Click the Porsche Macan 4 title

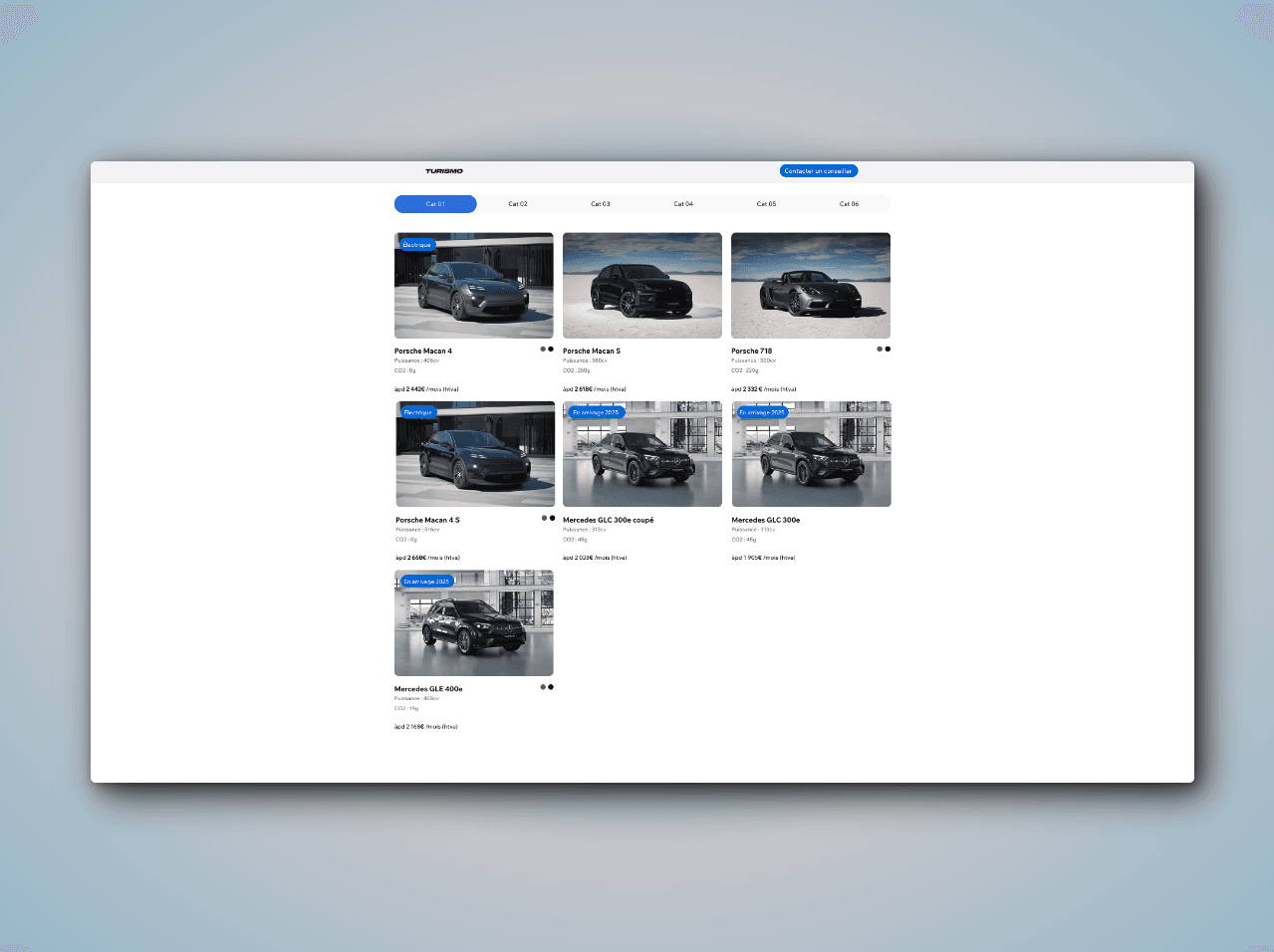point(423,352)
